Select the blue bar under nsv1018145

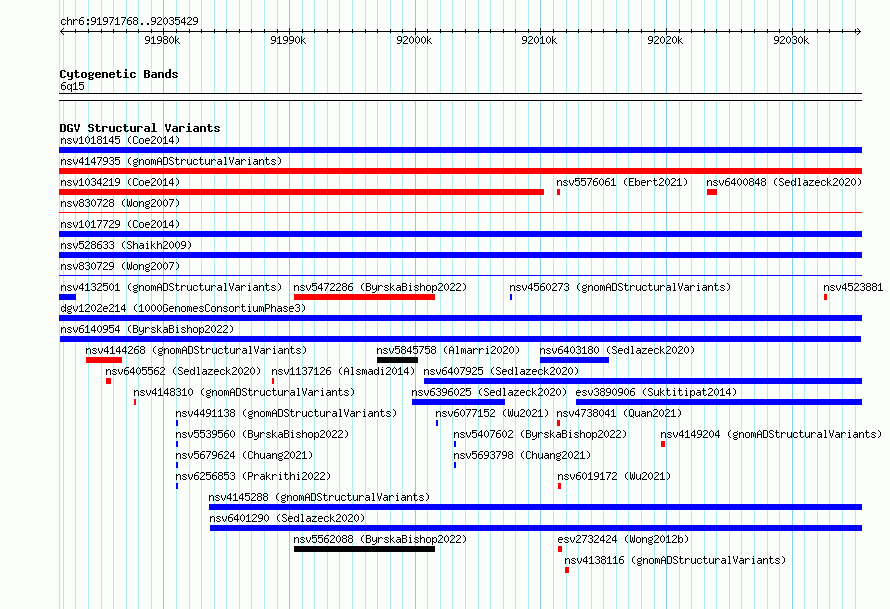[460, 150]
